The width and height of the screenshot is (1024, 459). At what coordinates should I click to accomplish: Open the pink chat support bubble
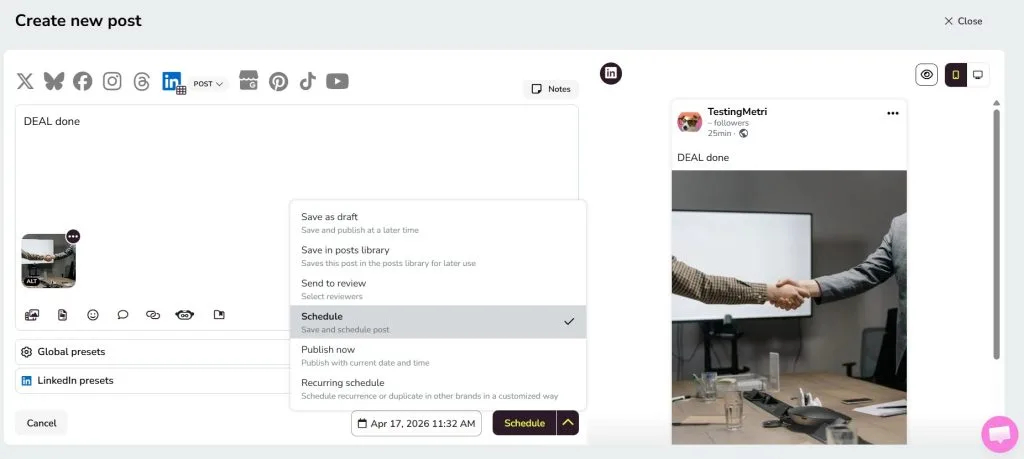pyautogui.click(x=1000, y=434)
